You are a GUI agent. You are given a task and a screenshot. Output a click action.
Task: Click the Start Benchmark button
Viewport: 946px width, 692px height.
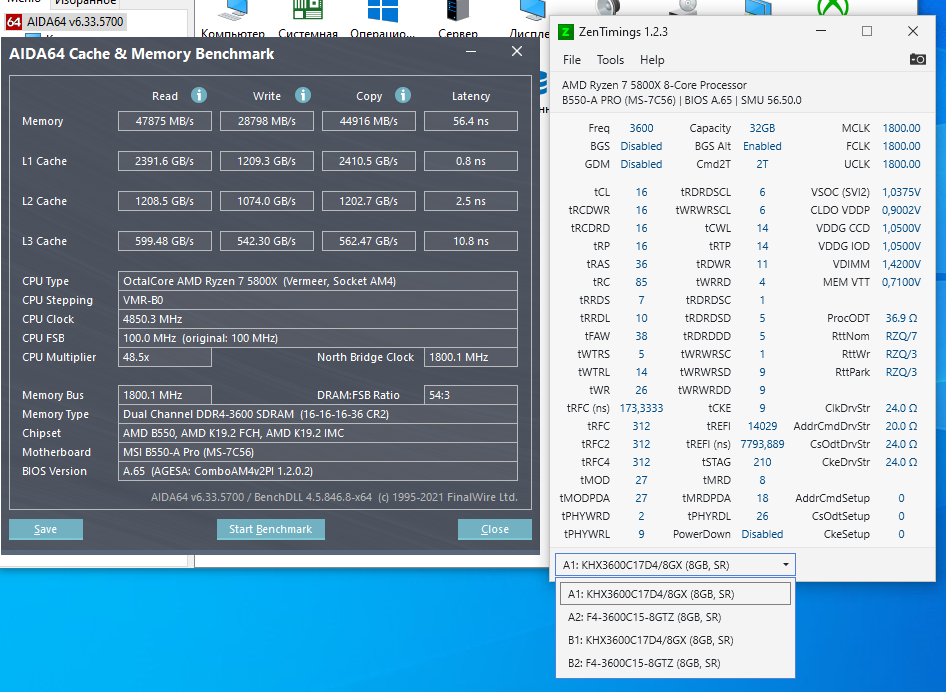point(270,529)
